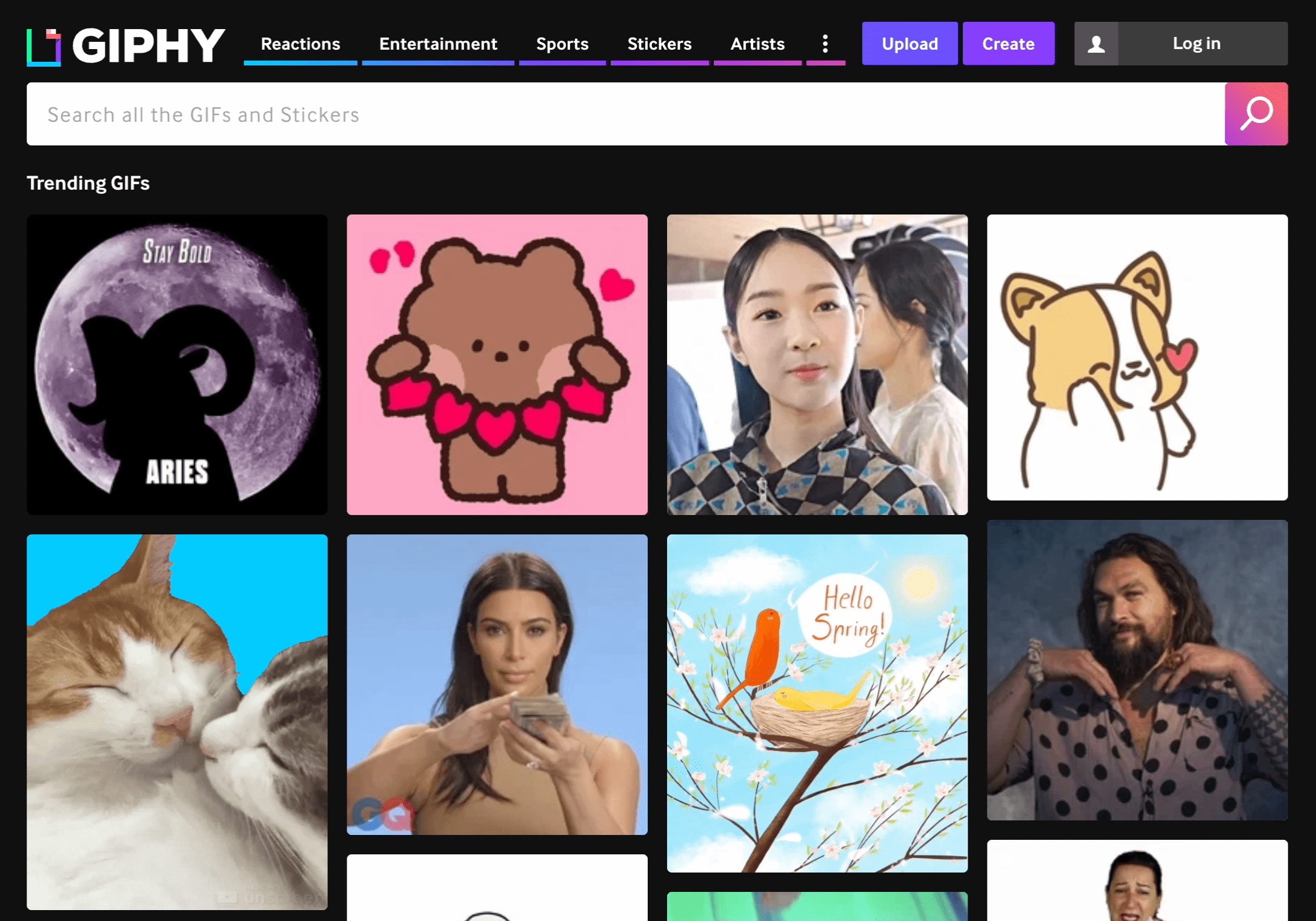Viewport: 1316px width, 921px height.
Task: Click into the GIF search input field
Action: 625,114
